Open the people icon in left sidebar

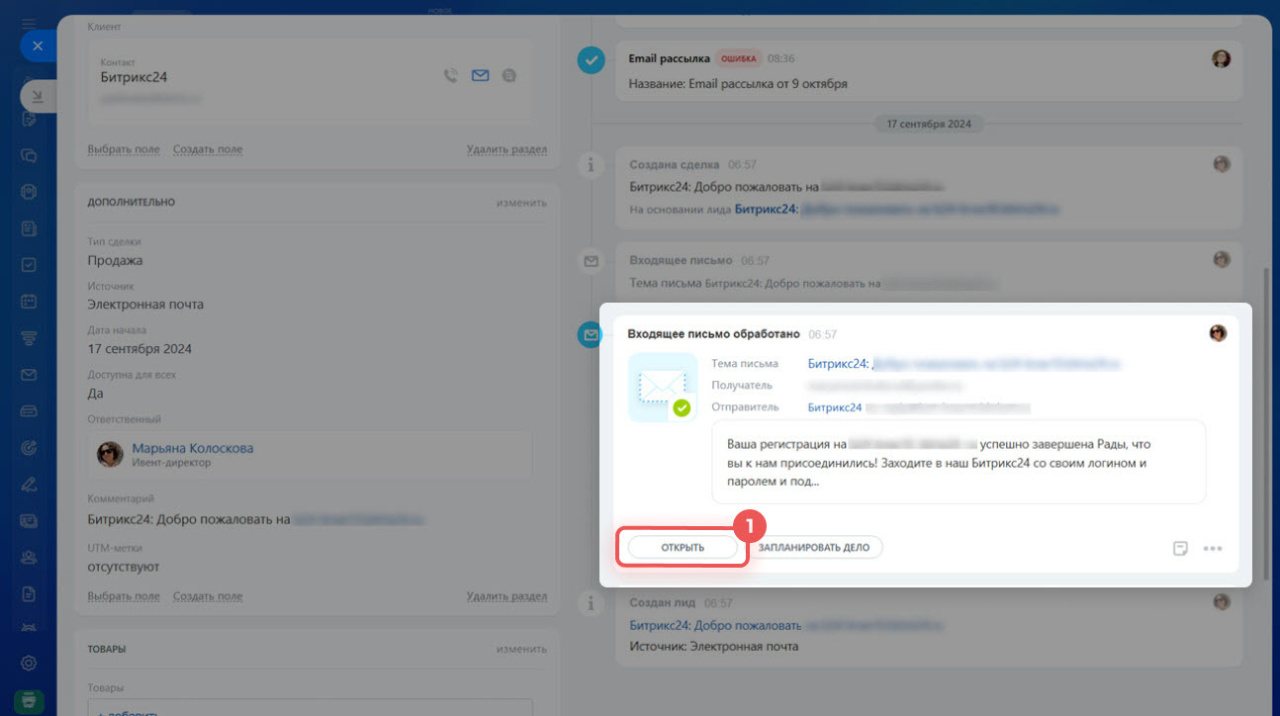coord(29,558)
